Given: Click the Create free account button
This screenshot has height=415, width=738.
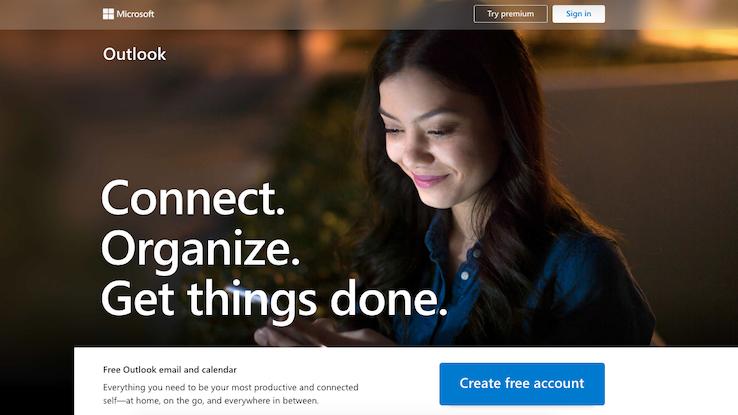Looking at the screenshot, I should [522, 383].
